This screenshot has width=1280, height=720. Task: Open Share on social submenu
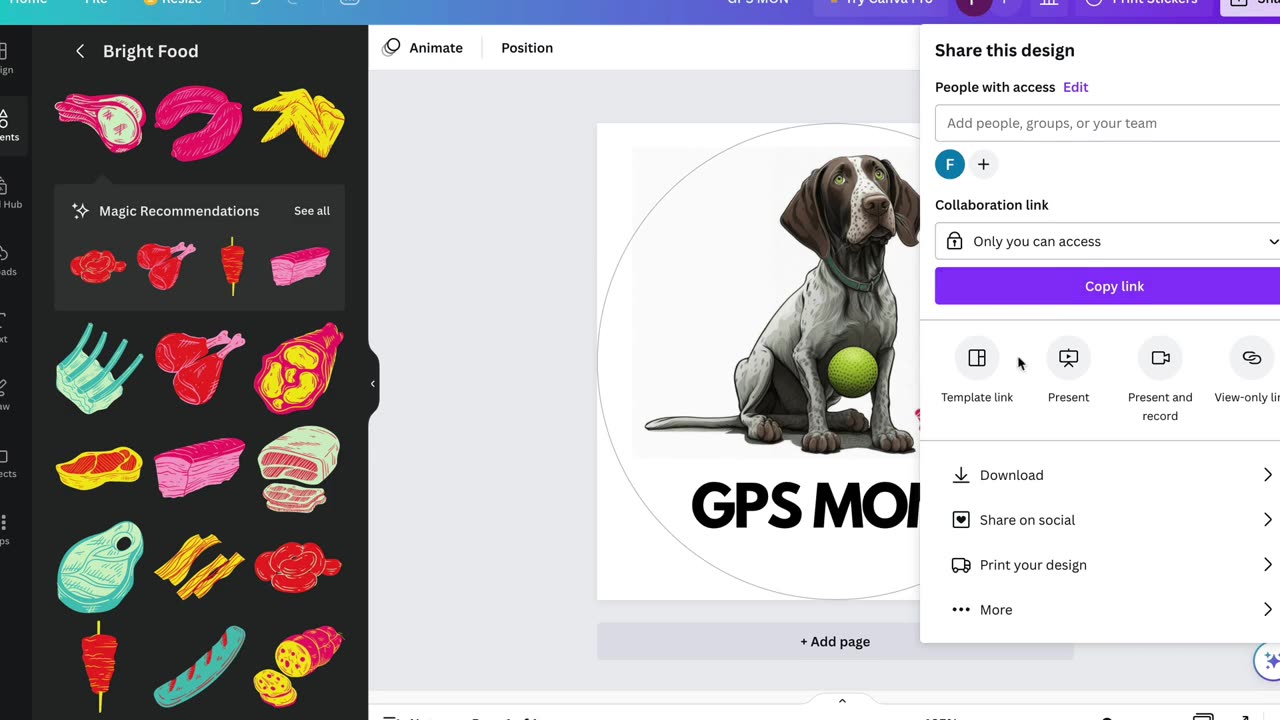click(x=1113, y=520)
